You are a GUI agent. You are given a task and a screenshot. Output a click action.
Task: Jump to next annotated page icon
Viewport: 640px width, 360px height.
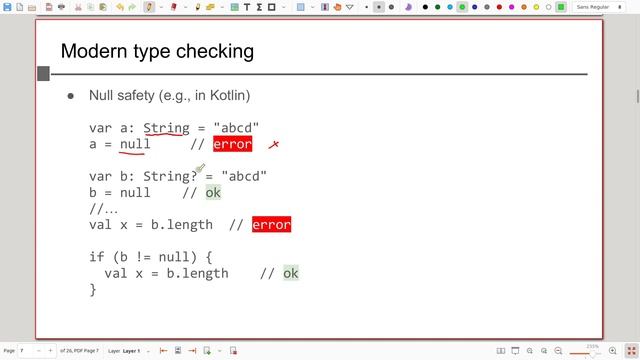click(178, 351)
